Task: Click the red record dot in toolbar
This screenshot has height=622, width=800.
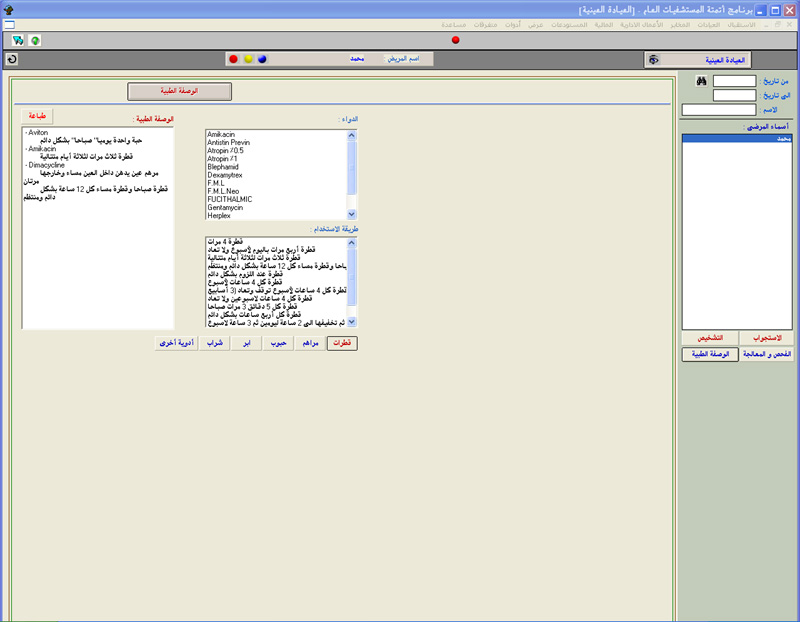Action: [456, 40]
